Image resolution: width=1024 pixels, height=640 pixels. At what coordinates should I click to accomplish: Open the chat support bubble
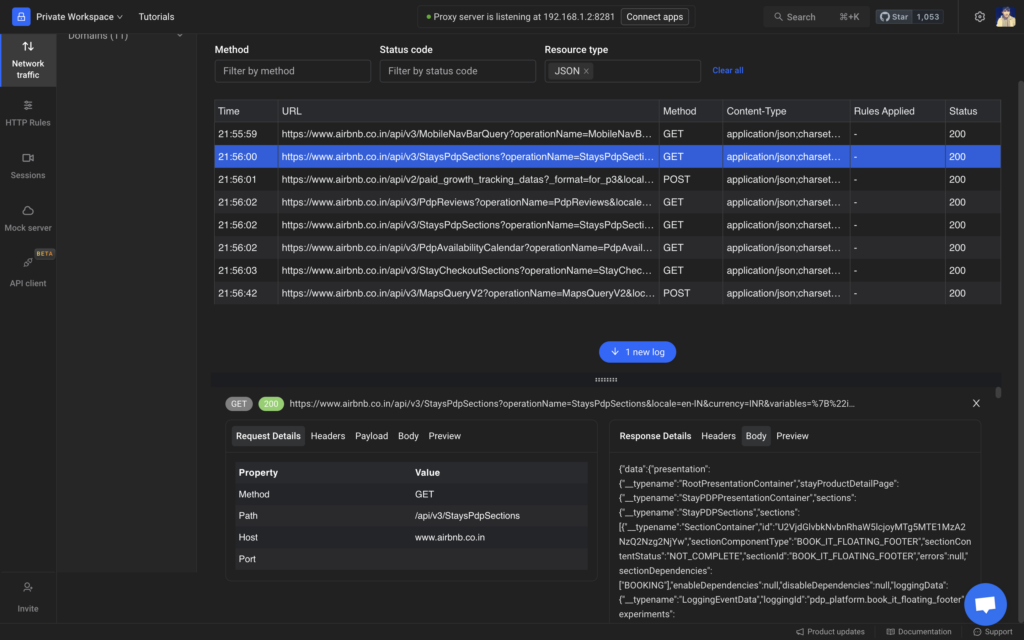(985, 603)
